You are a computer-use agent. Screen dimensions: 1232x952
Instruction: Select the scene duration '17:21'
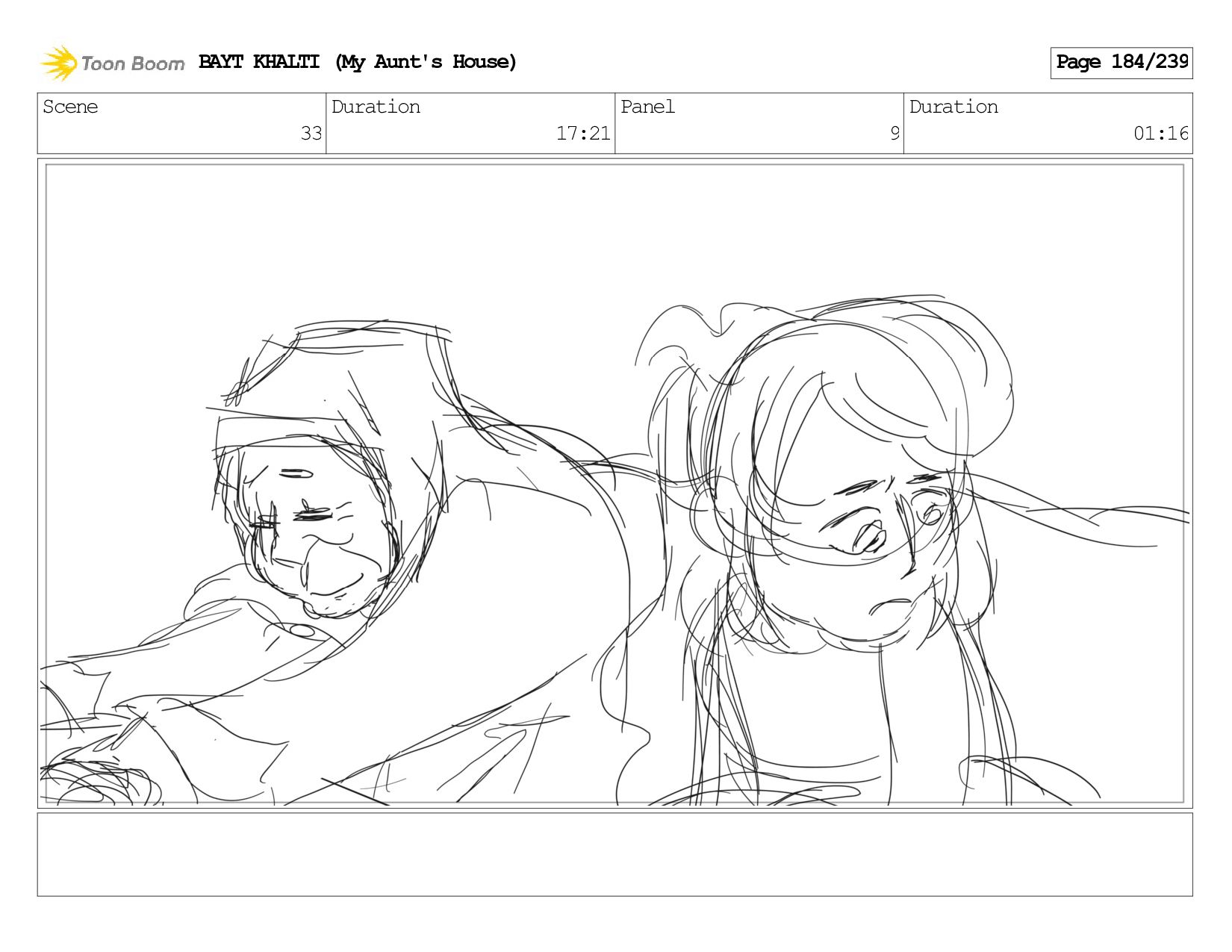583,134
